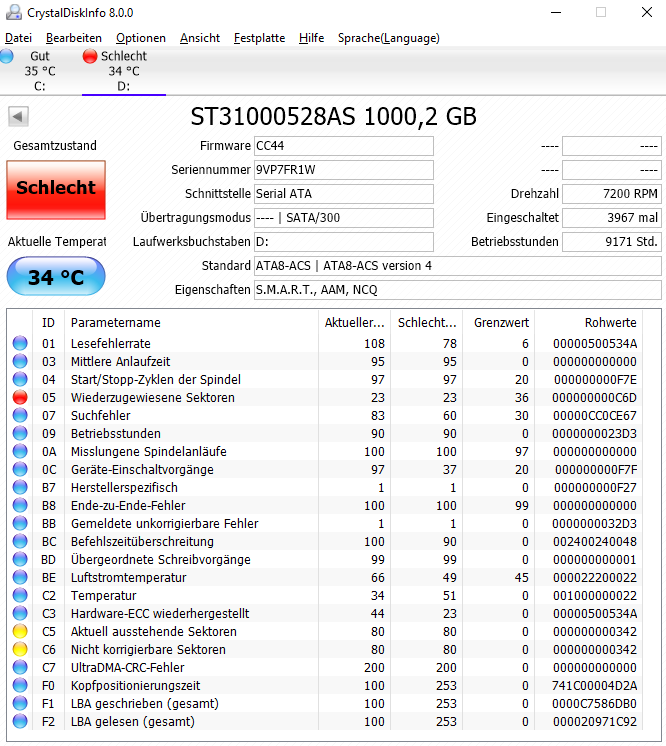Click the status icon for Luftstromtemperatur

pyautogui.click(x=20, y=577)
